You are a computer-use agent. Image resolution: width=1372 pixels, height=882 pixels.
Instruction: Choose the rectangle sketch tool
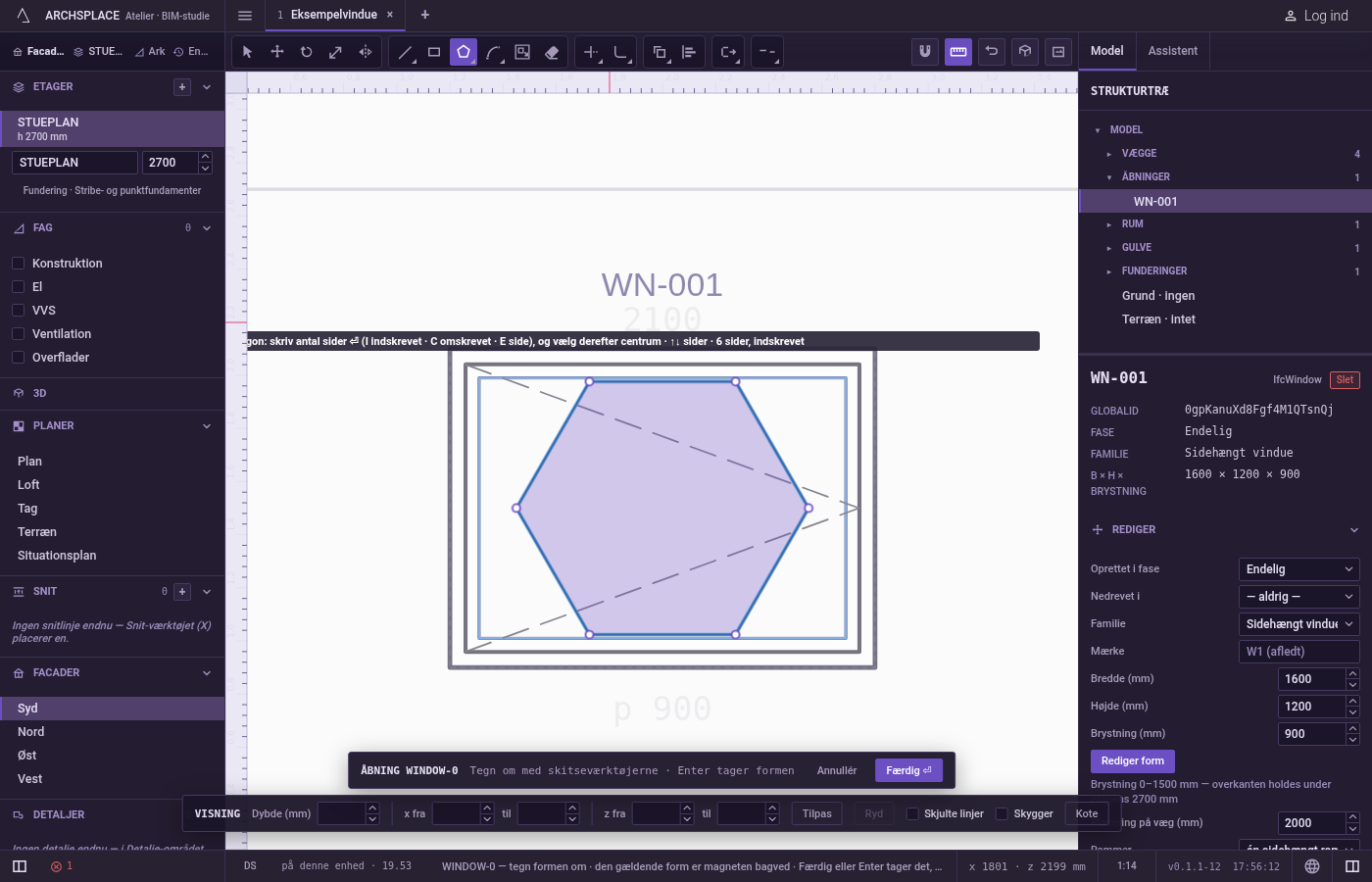pos(434,52)
